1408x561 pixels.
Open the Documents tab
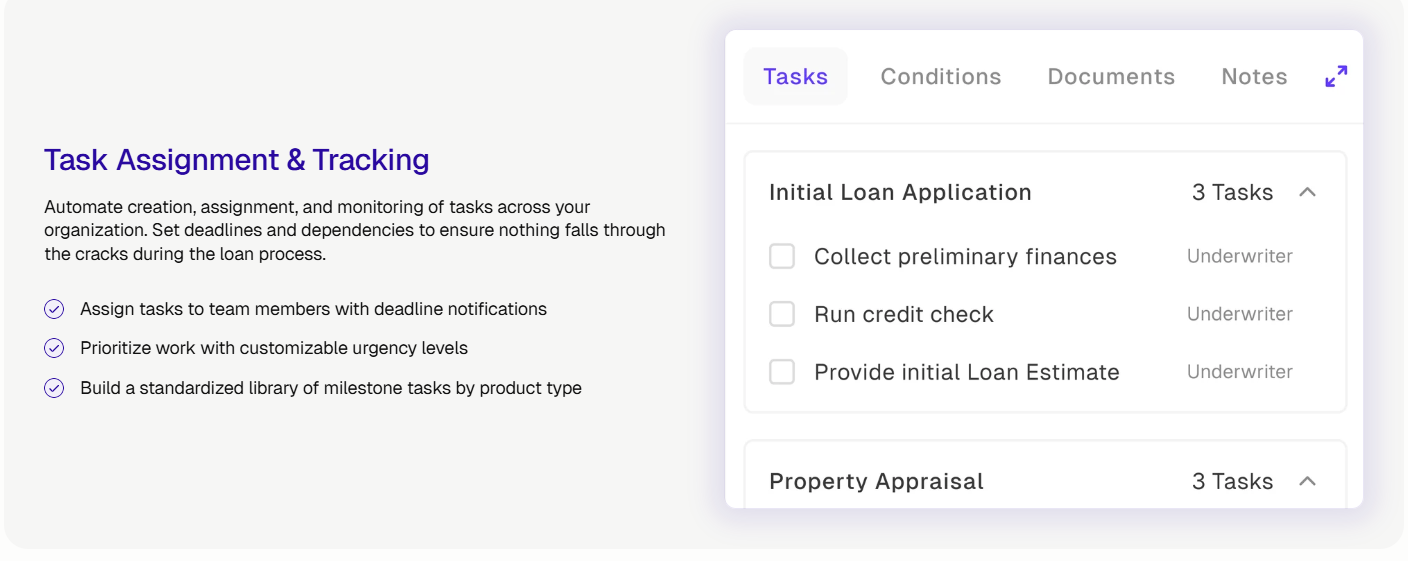(x=1111, y=77)
